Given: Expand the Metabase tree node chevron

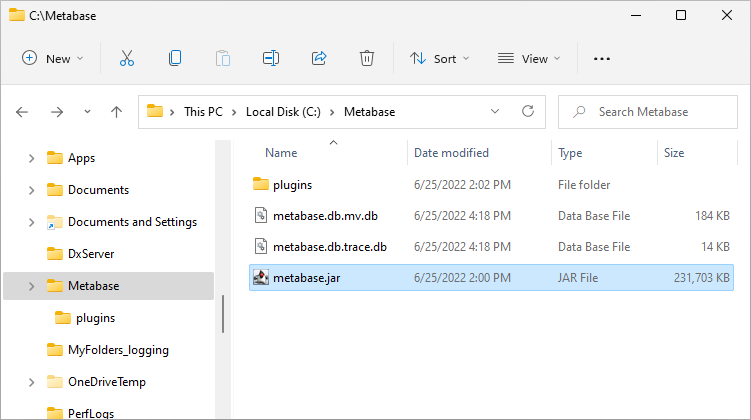Looking at the screenshot, I should tap(32, 286).
